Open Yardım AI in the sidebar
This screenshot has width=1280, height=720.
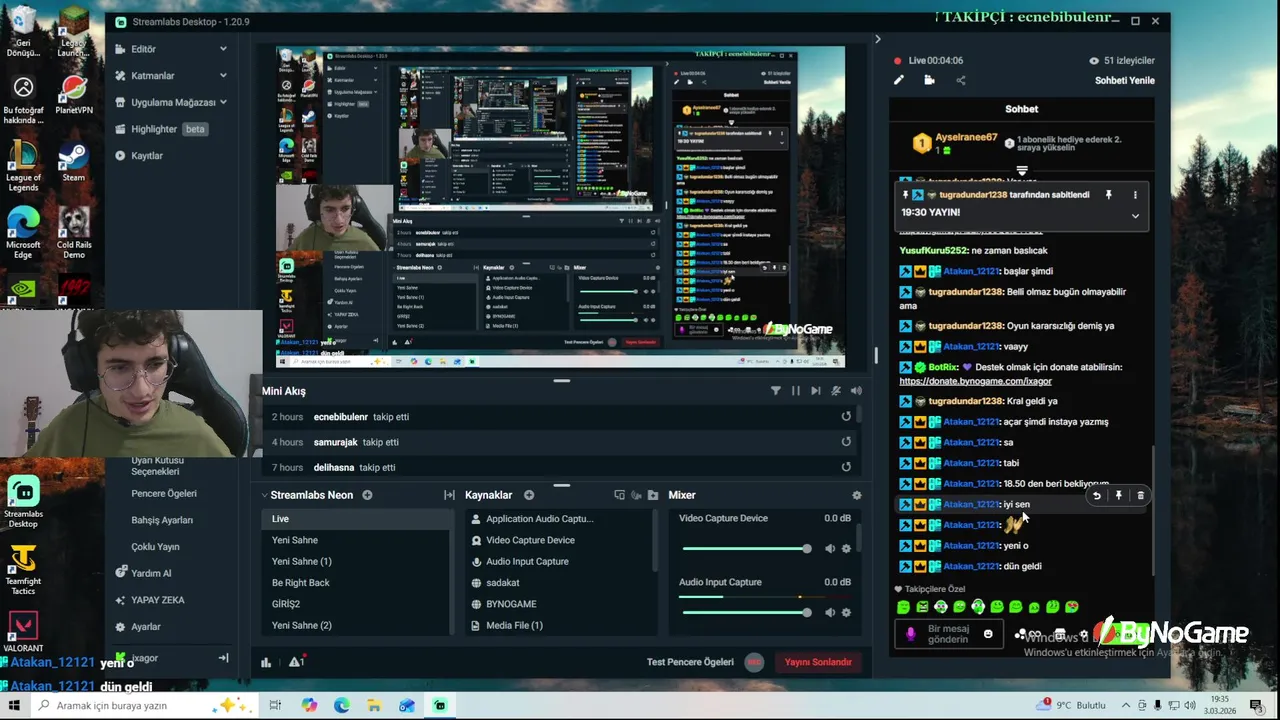[143, 573]
